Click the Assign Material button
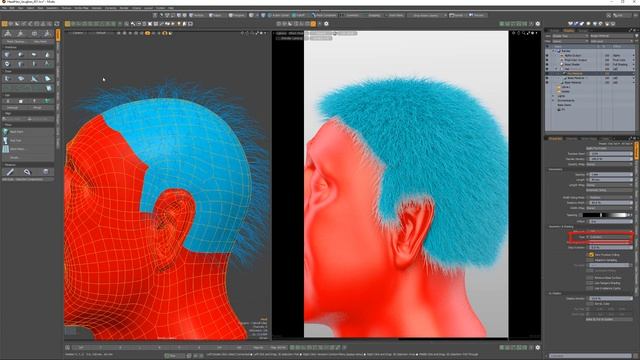 coord(612,36)
